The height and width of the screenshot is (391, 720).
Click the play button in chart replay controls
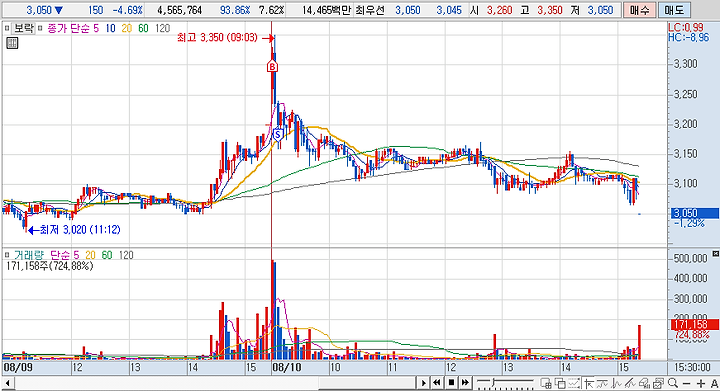pyautogui.click(x=423, y=383)
